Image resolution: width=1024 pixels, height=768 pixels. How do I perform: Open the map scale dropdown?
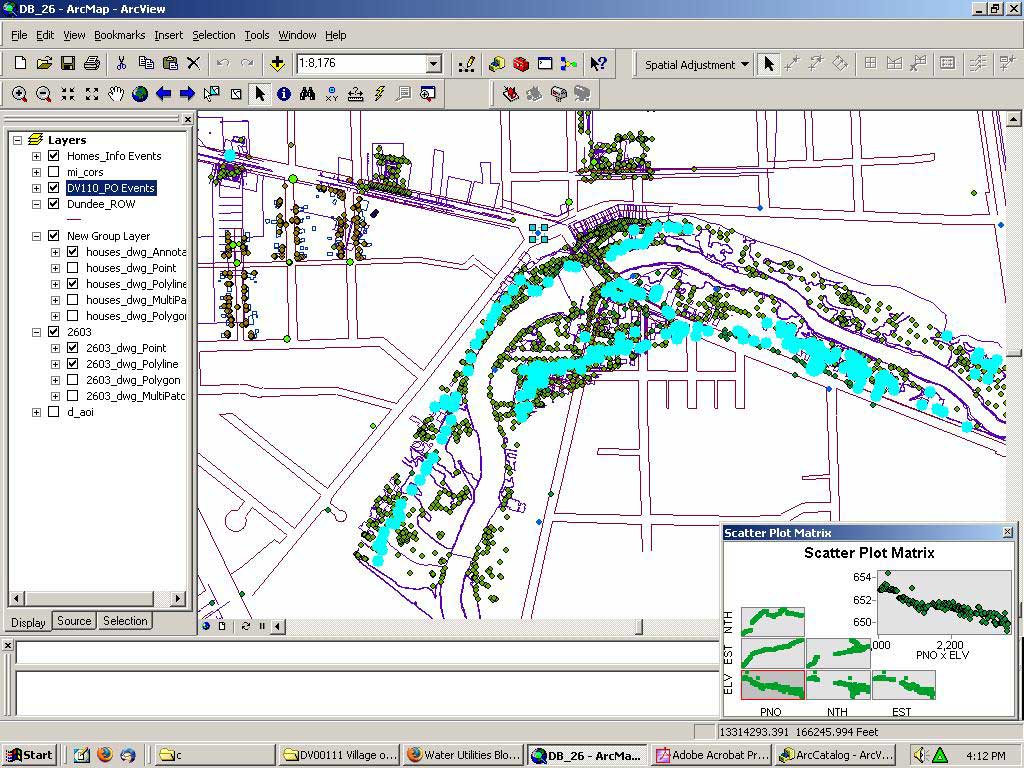[433, 64]
